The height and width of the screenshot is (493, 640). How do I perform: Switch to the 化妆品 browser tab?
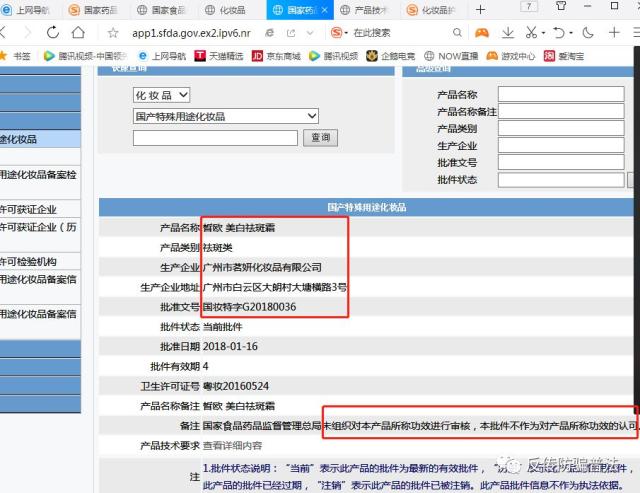[x=222, y=10]
